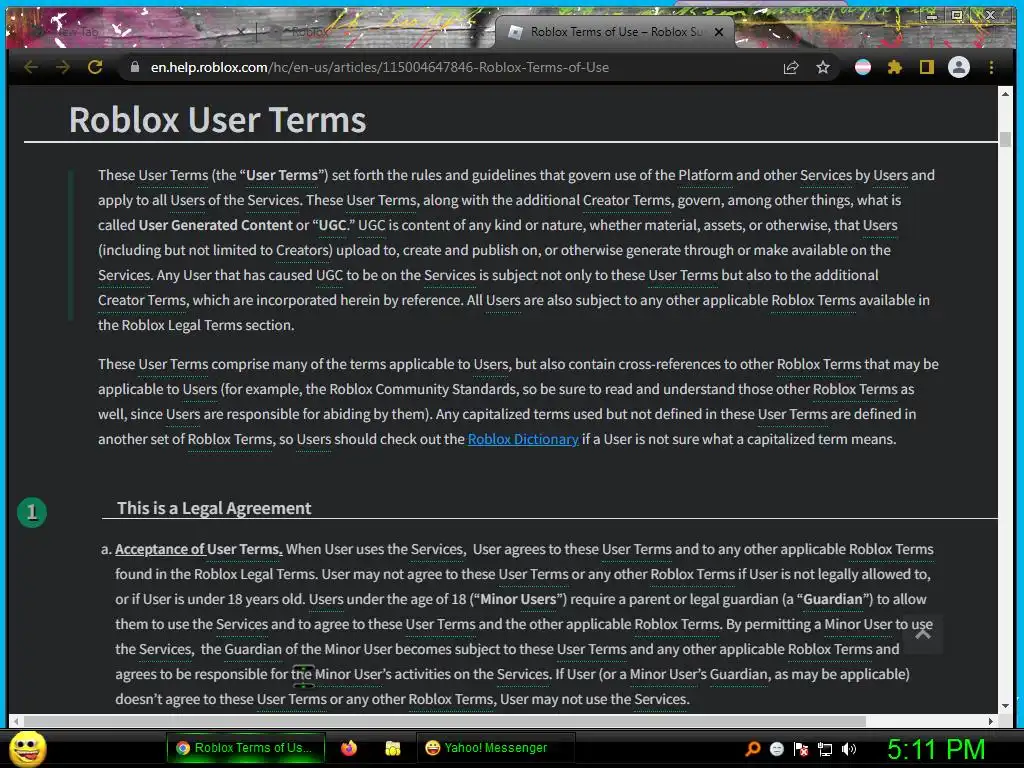Toggle the browser side panel
The height and width of the screenshot is (768, 1024).
[927, 67]
